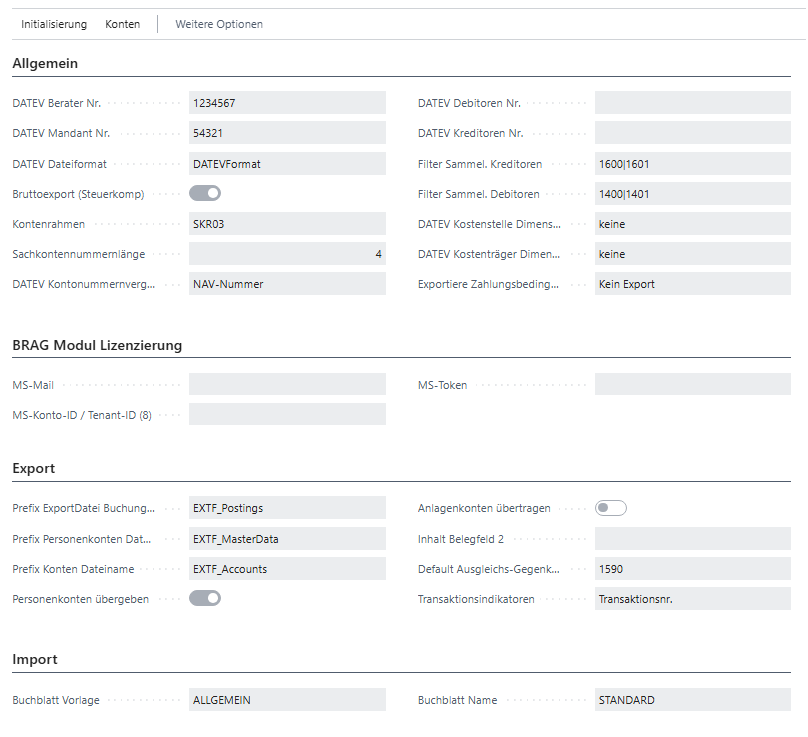Toggle Personenkonten übergeben switch
Image resolution: width=808 pixels, height=737 pixels.
(x=205, y=598)
